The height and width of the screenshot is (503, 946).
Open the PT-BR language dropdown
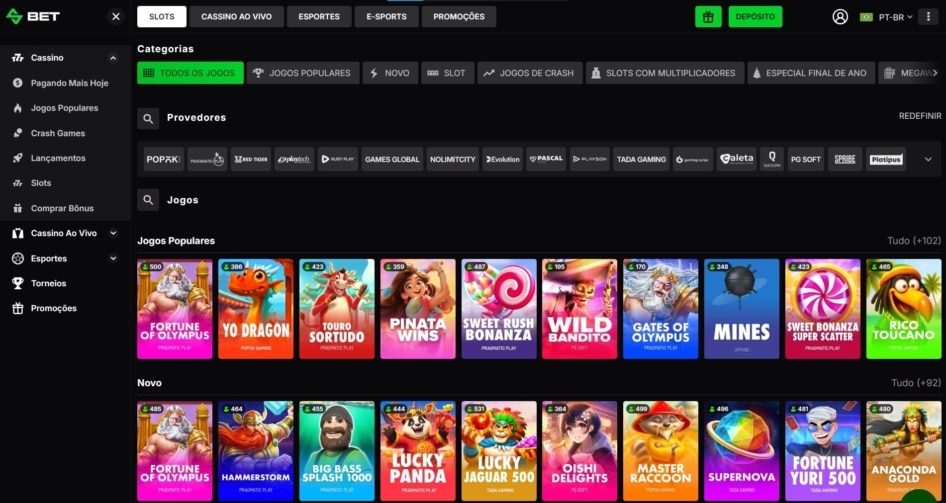pos(886,17)
